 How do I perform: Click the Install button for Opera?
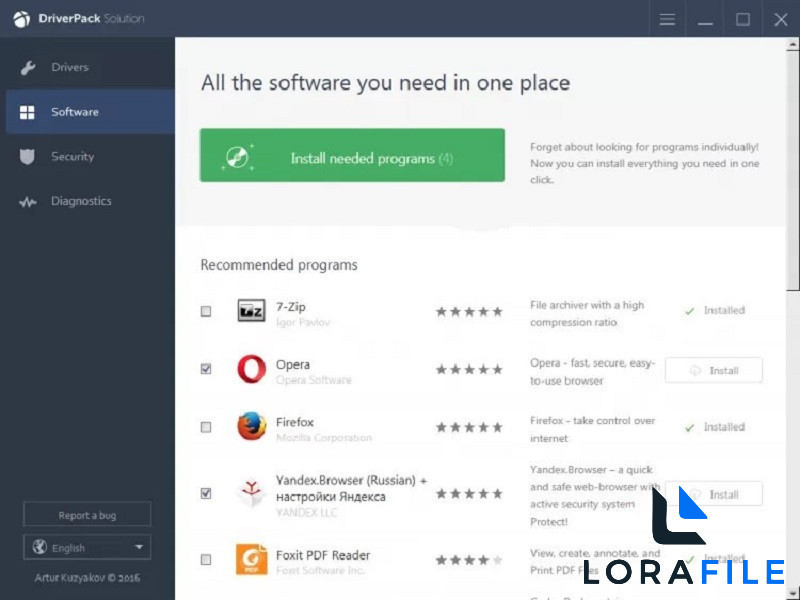tap(714, 370)
